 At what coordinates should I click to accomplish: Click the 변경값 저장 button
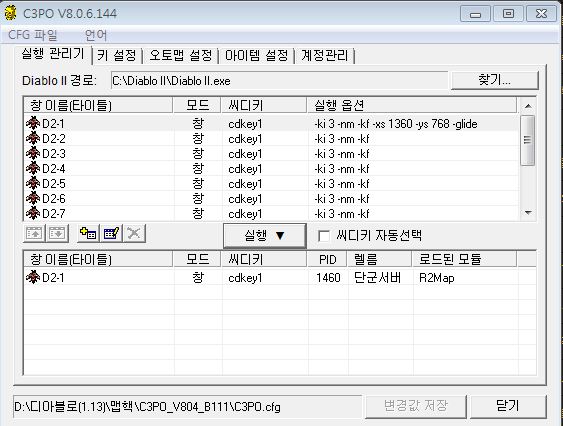pyautogui.click(x=416, y=406)
